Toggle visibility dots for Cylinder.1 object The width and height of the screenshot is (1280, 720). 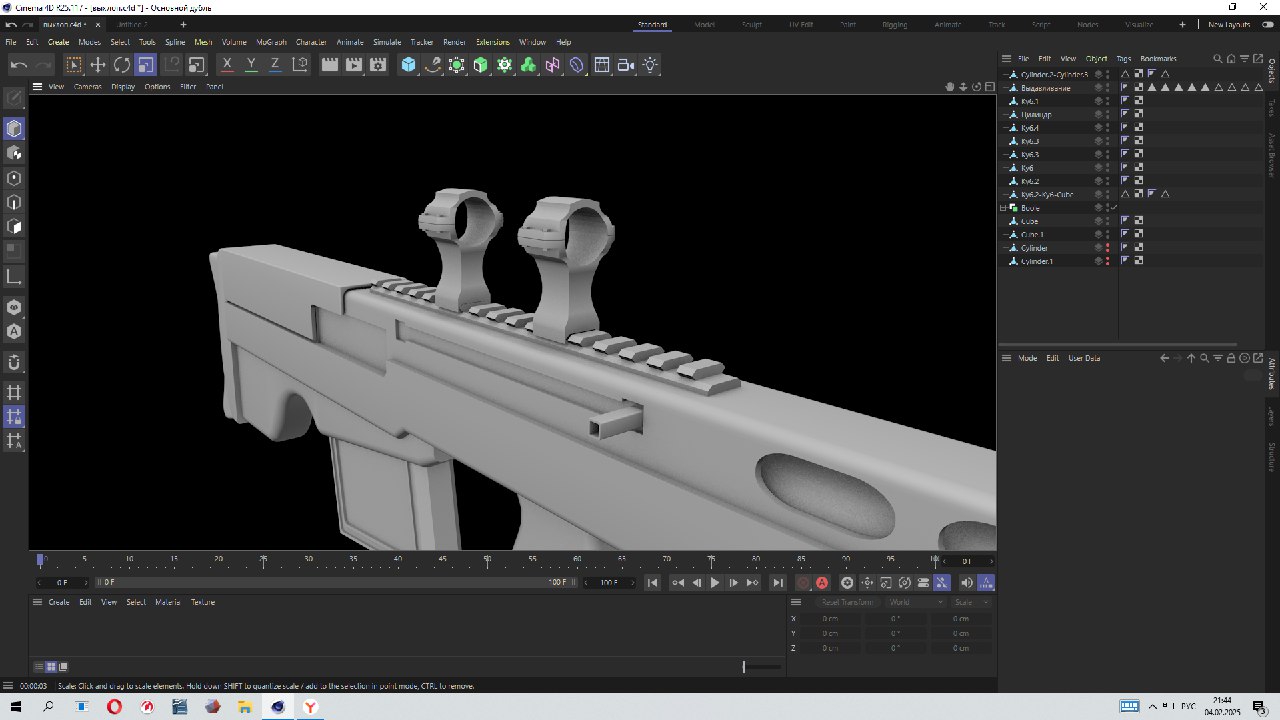[1107, 261]
